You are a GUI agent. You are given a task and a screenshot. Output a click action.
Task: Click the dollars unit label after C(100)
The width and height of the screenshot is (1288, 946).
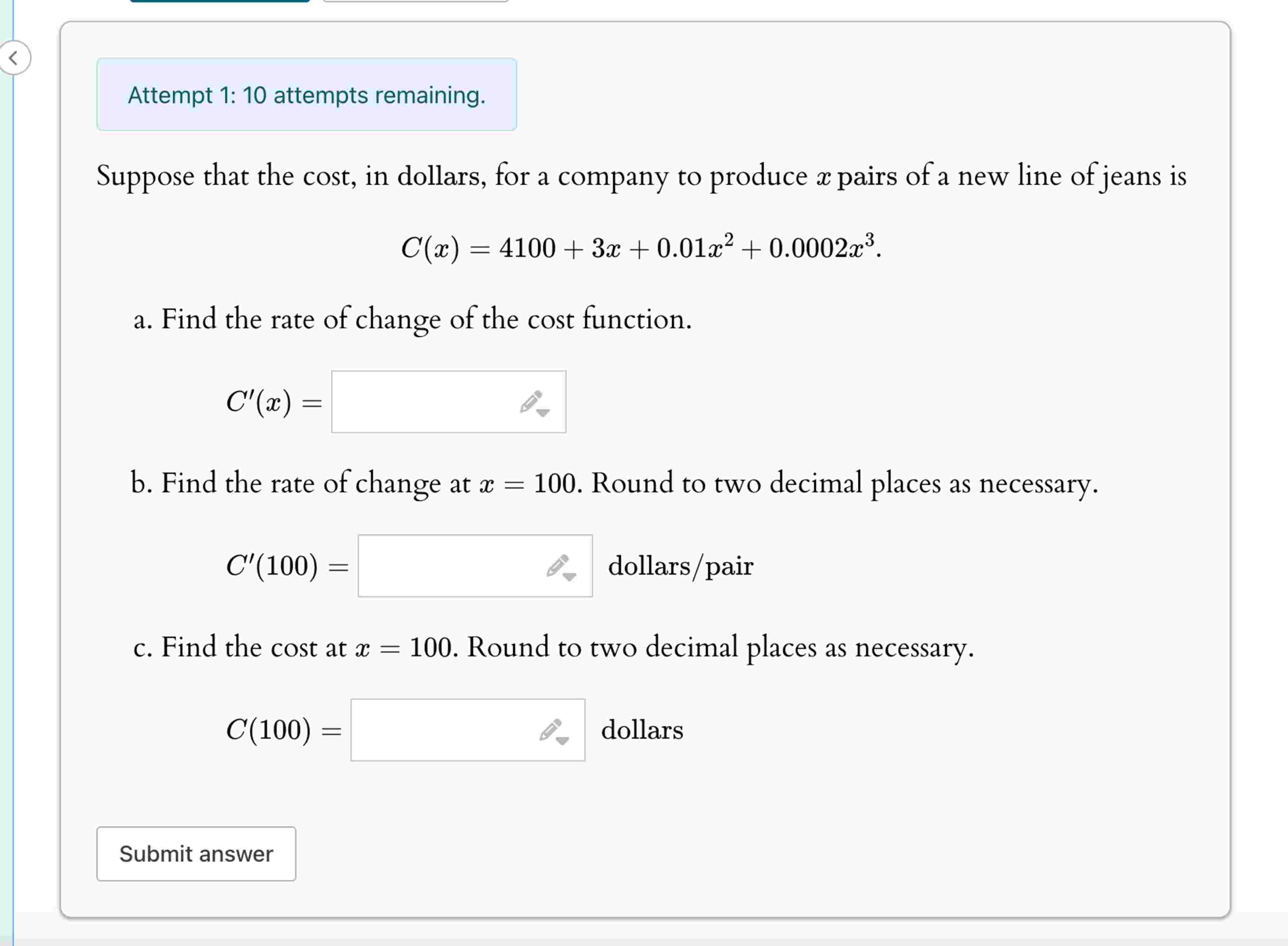(642, 730)
